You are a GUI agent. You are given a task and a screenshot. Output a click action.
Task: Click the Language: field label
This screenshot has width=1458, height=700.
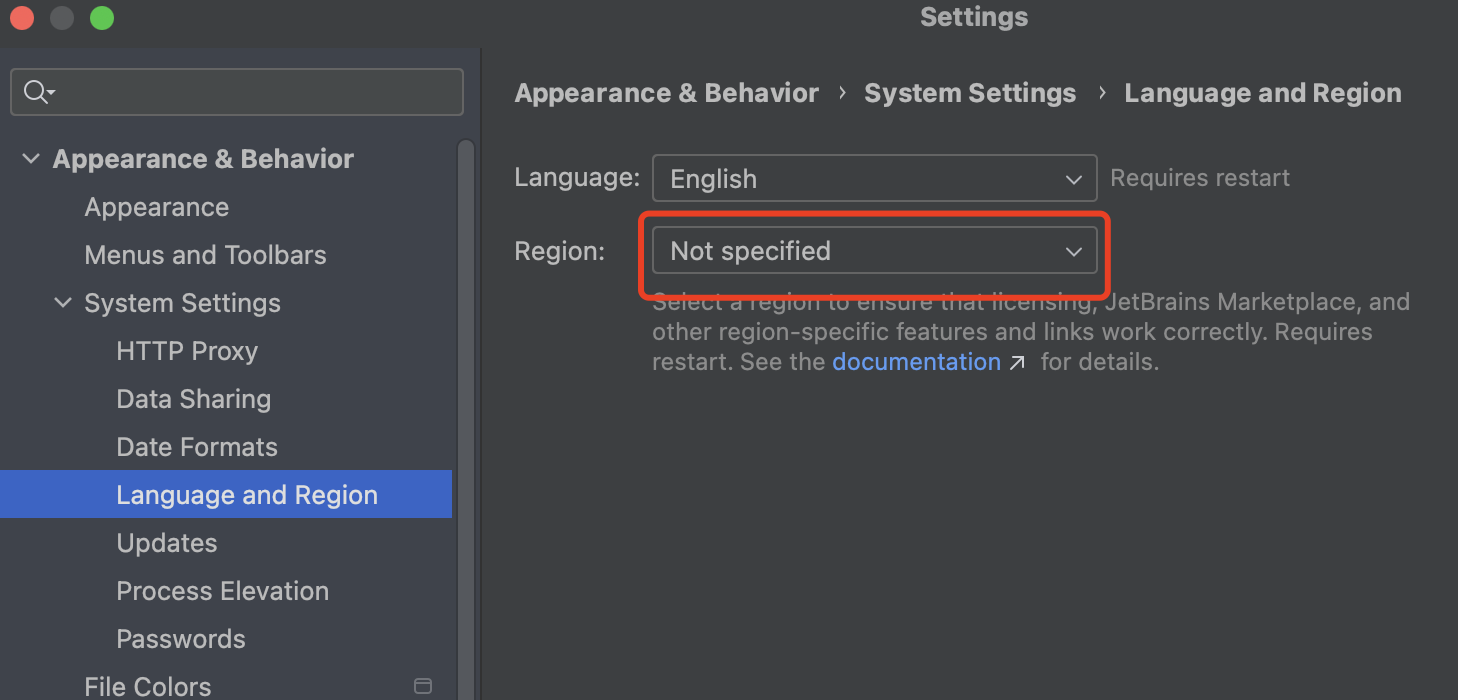(577, 178)
